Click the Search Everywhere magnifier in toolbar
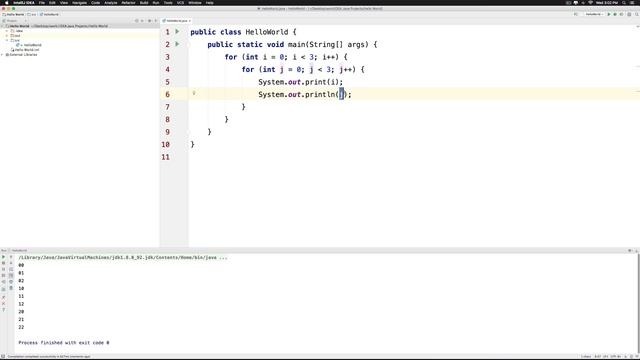The image size is (640, 360). pos(637,14)
